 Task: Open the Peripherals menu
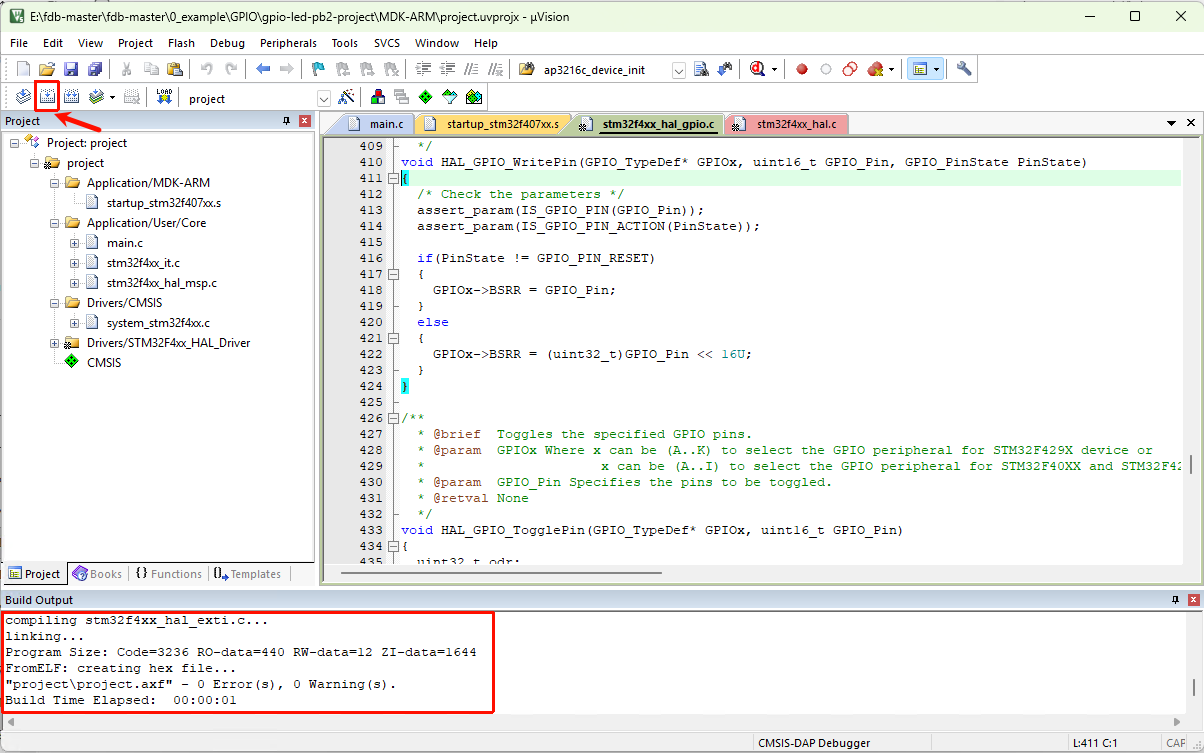tap(288, 43)
